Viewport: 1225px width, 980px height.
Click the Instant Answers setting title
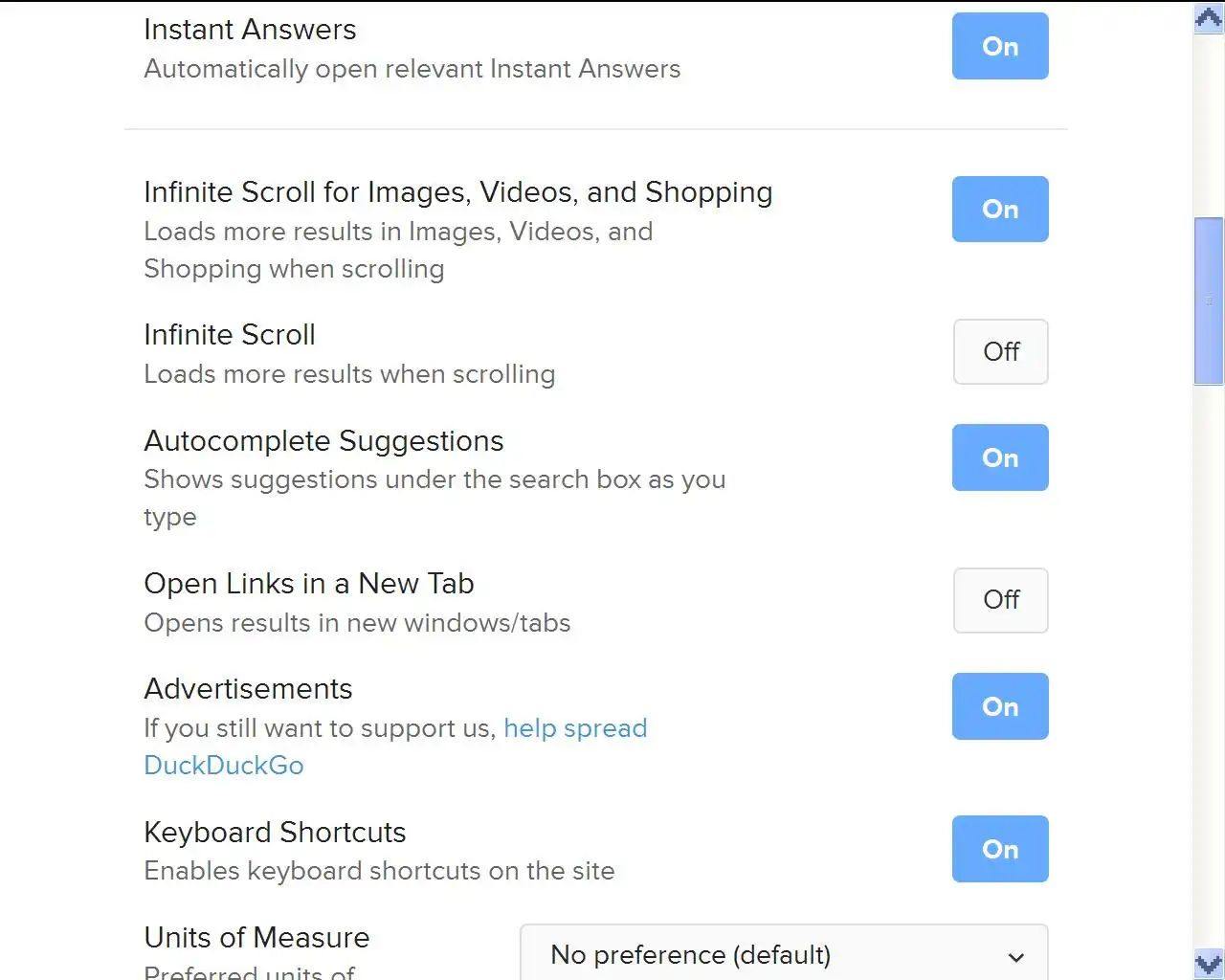point(250,30)
